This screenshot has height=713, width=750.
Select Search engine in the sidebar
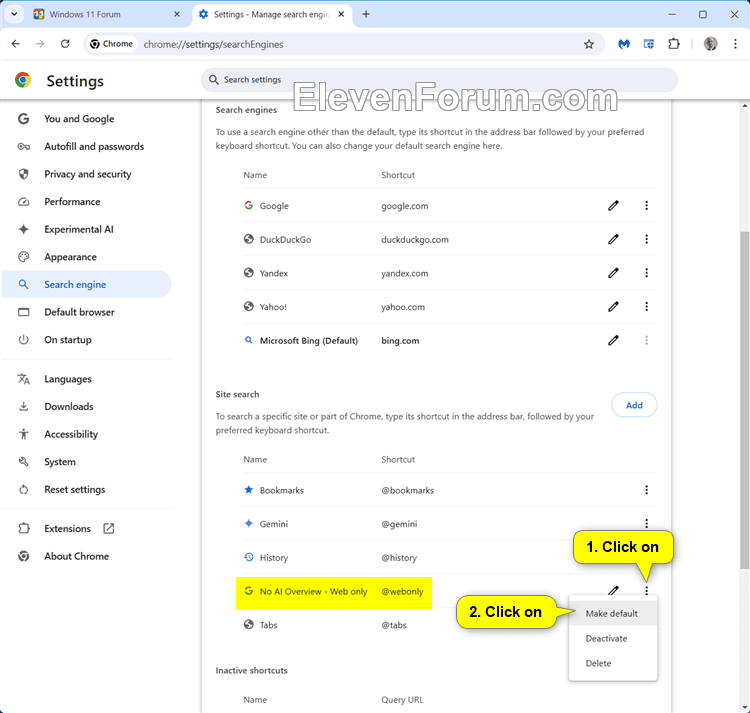[87, 285]
